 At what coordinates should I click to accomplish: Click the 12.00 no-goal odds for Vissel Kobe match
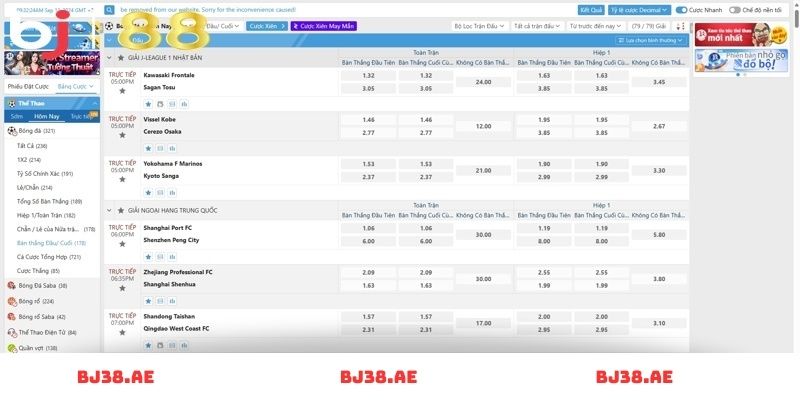click(483, 127)
